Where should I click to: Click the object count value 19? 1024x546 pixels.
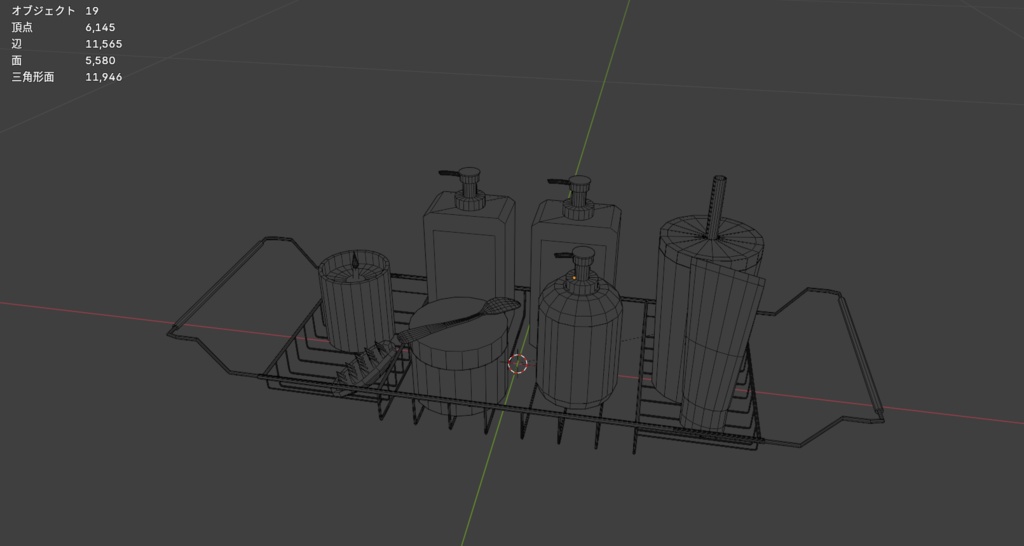pyautogui.click(x=91, y=10)
